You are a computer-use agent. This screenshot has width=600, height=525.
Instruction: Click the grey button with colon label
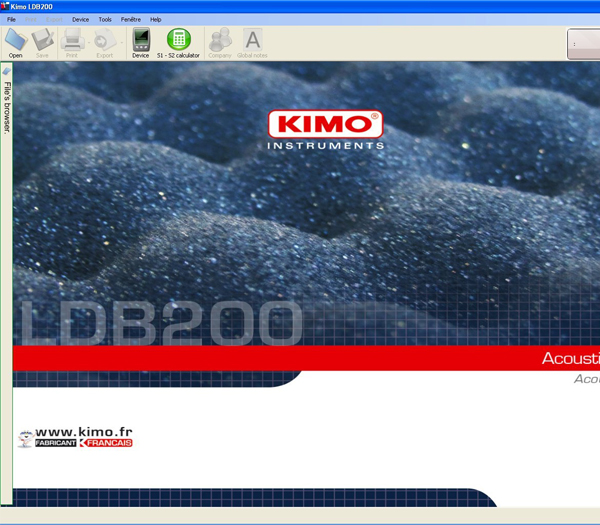point(583,44)
